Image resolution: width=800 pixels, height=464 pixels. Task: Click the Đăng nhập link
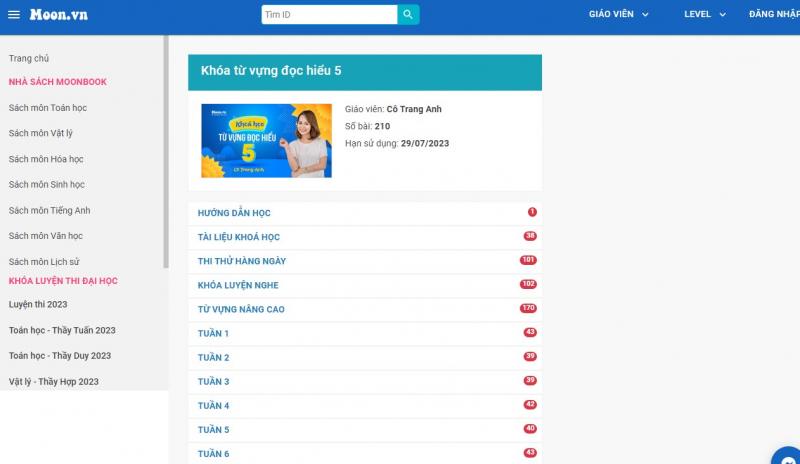click(x=774, y=14)
